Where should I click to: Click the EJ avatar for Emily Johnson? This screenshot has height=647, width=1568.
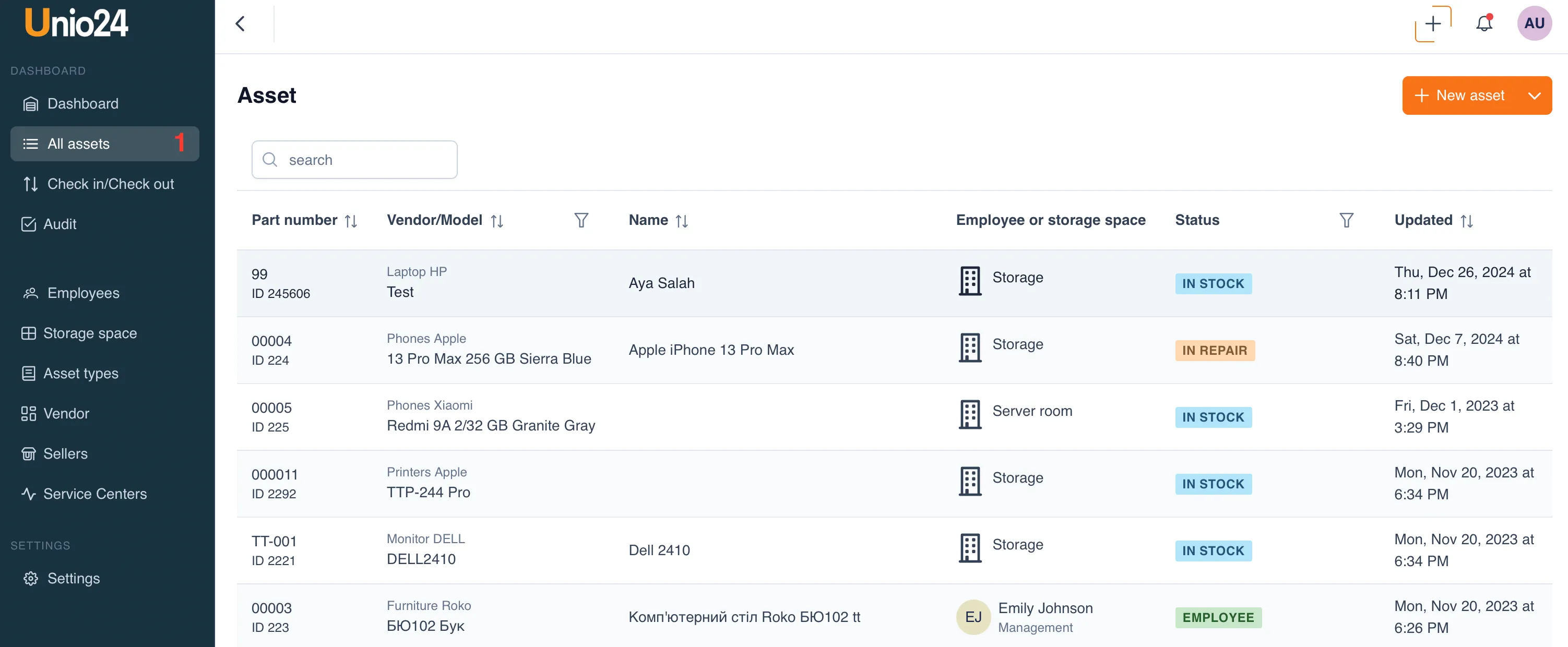click(973, 617)
